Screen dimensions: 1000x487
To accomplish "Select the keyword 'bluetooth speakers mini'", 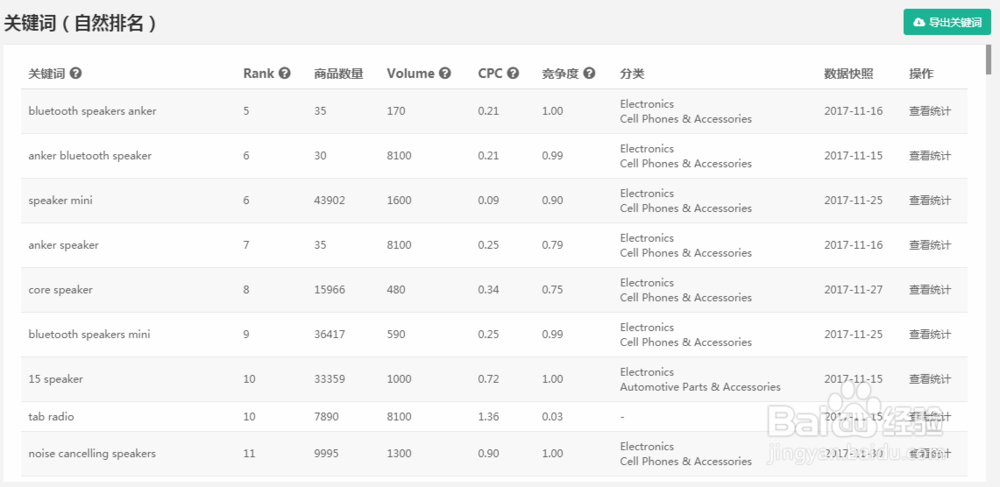I will coord(89,334).
